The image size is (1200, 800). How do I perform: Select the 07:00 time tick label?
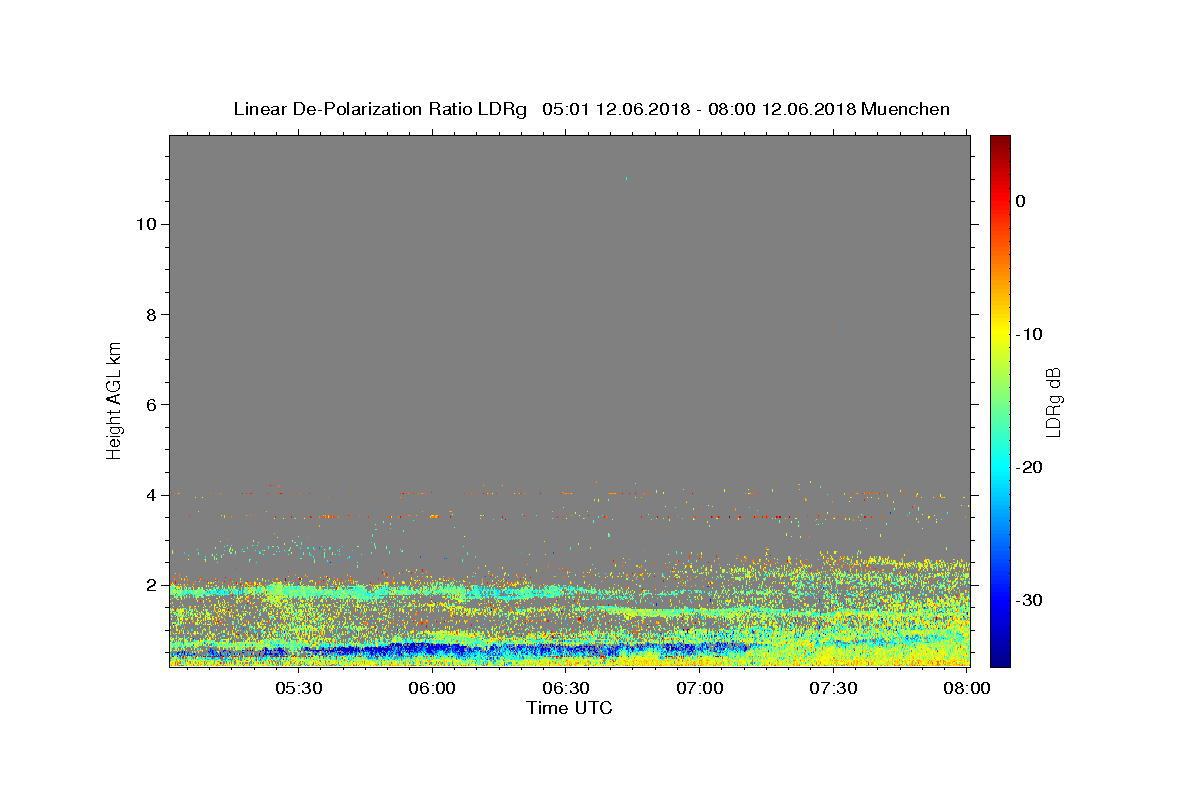700,688
